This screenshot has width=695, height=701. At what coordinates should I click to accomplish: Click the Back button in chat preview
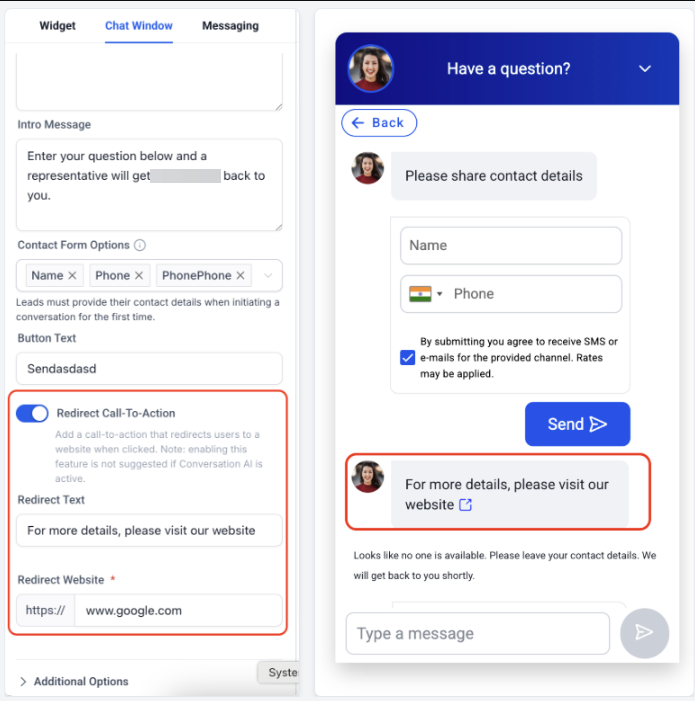point(379,123)
